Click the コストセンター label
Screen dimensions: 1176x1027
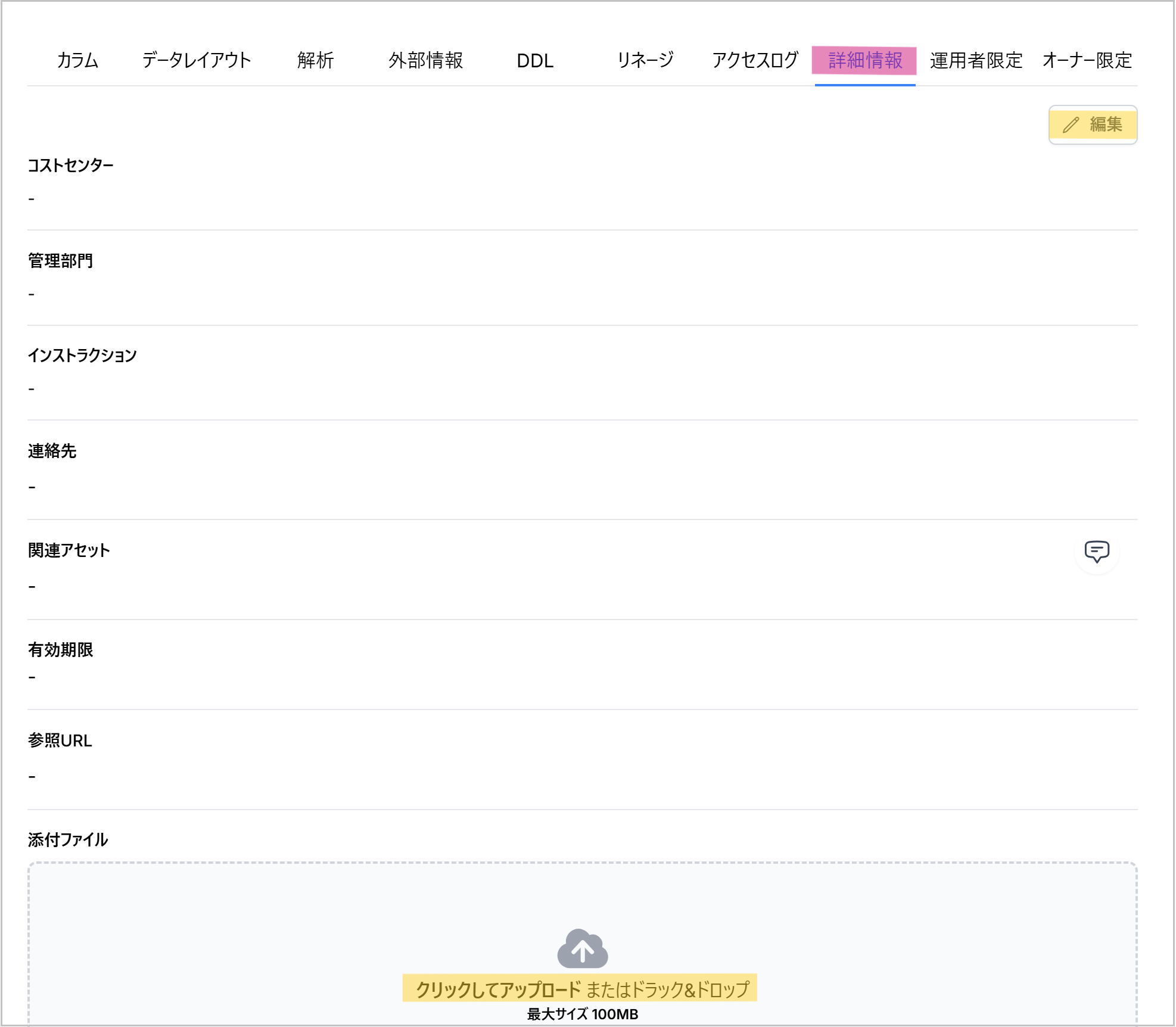click(x=70, y=165)
